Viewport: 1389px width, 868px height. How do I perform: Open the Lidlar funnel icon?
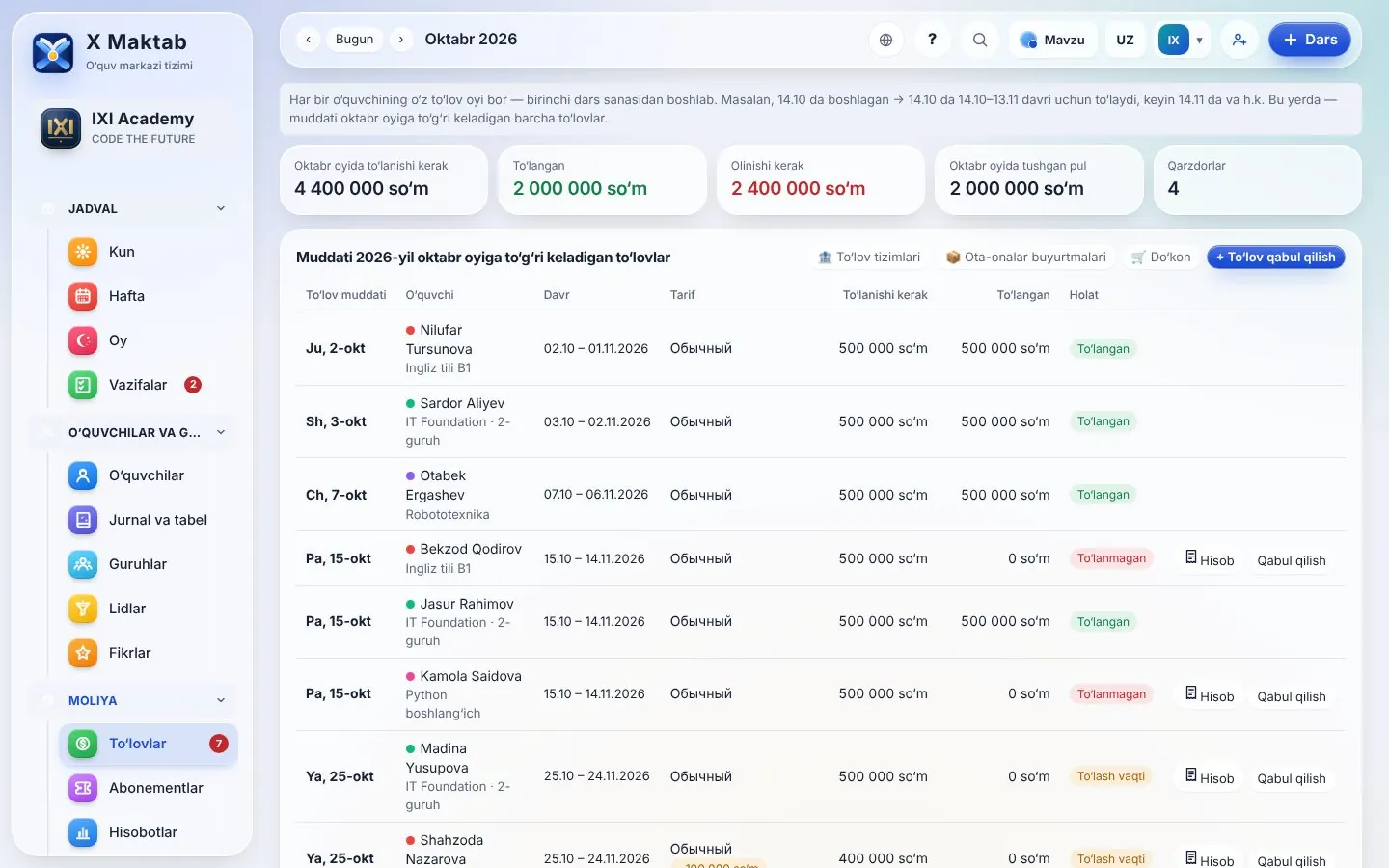coord(83,609)
